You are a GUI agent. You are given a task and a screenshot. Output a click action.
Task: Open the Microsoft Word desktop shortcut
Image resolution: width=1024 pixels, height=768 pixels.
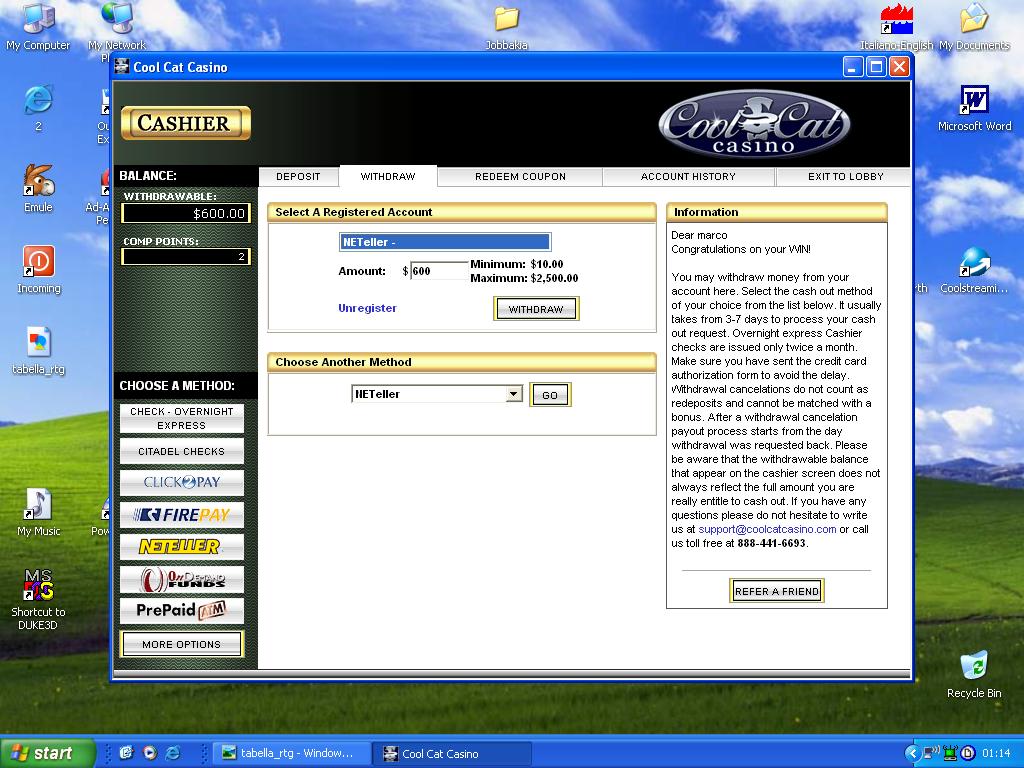pyautogui.click(x=974, y=108)
